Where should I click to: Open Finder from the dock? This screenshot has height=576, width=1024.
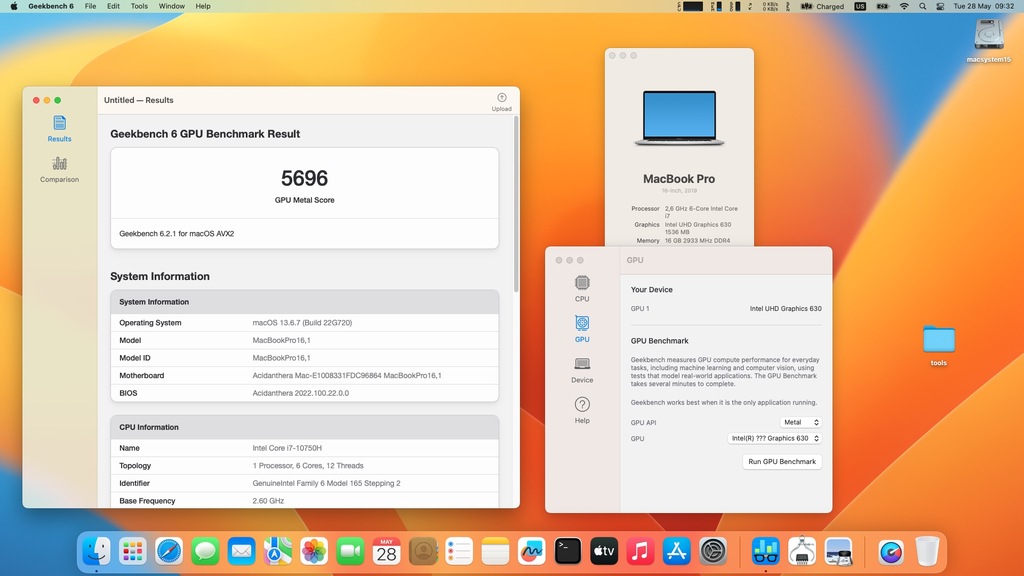click(97, 552)
